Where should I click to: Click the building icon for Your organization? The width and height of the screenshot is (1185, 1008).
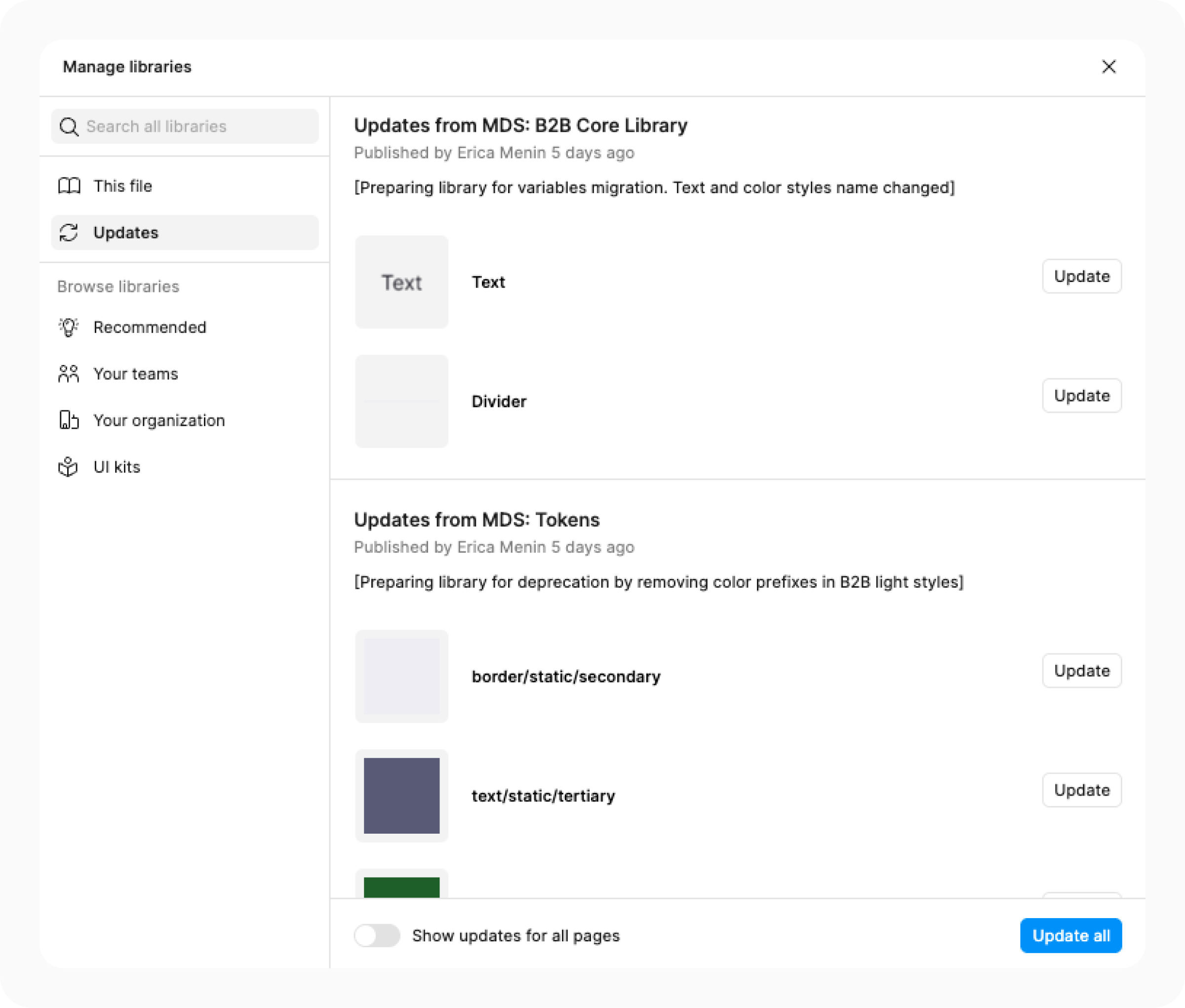tap(69, 420)
